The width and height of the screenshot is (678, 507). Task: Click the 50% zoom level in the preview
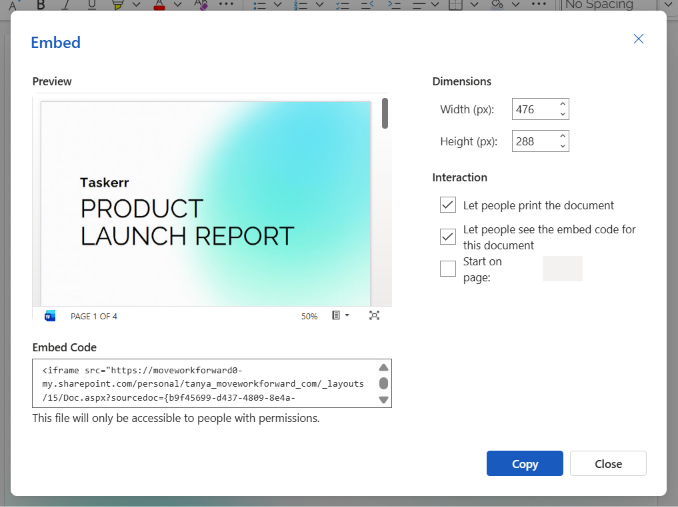coord(309,316)
